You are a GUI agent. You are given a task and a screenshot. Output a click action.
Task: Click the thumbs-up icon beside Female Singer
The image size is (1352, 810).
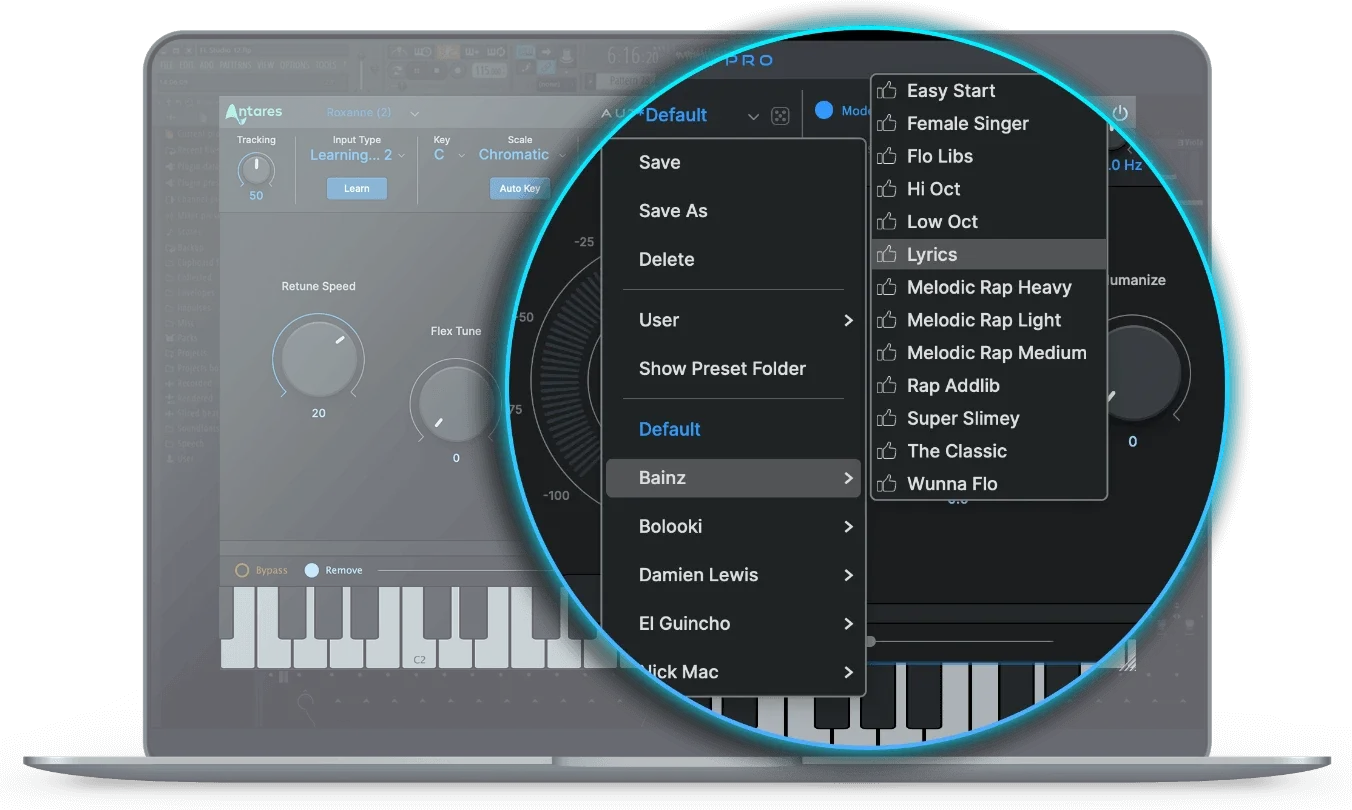887,123
